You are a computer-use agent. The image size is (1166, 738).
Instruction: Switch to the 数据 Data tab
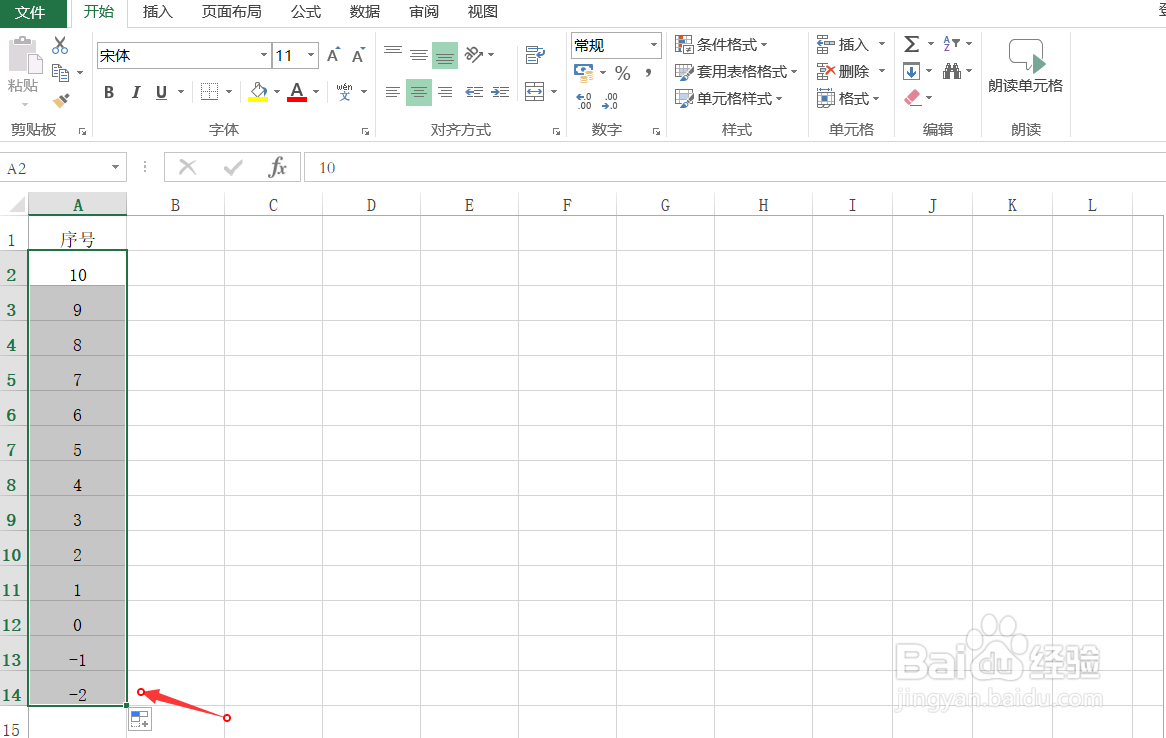365,12
